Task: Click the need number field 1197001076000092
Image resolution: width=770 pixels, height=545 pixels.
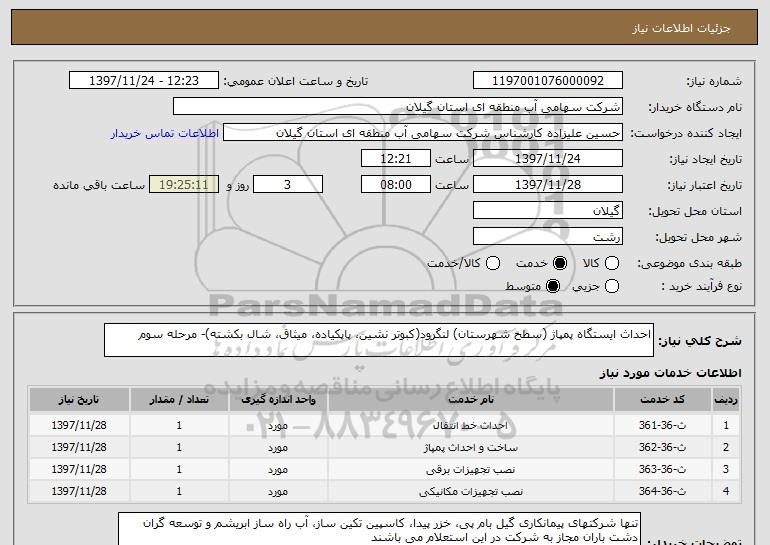Action: click(548, 81)
